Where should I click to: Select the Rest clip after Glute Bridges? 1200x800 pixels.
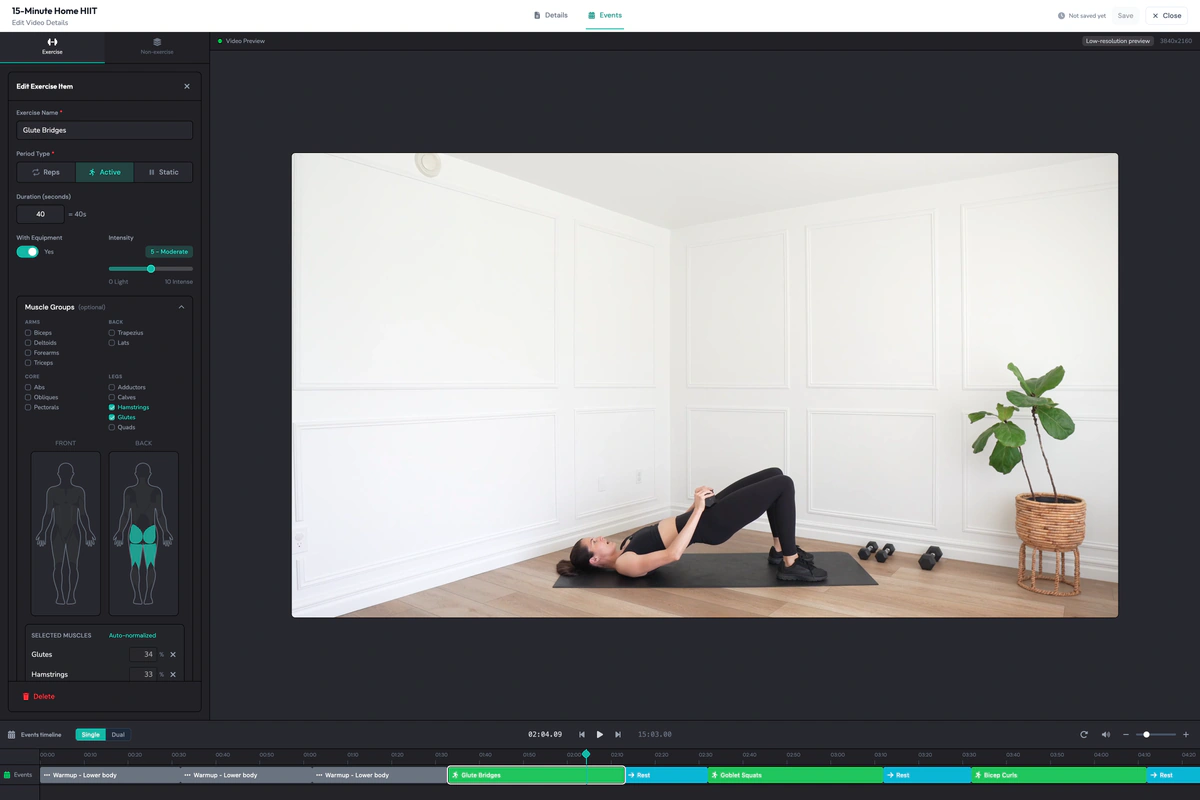point(667,775)
